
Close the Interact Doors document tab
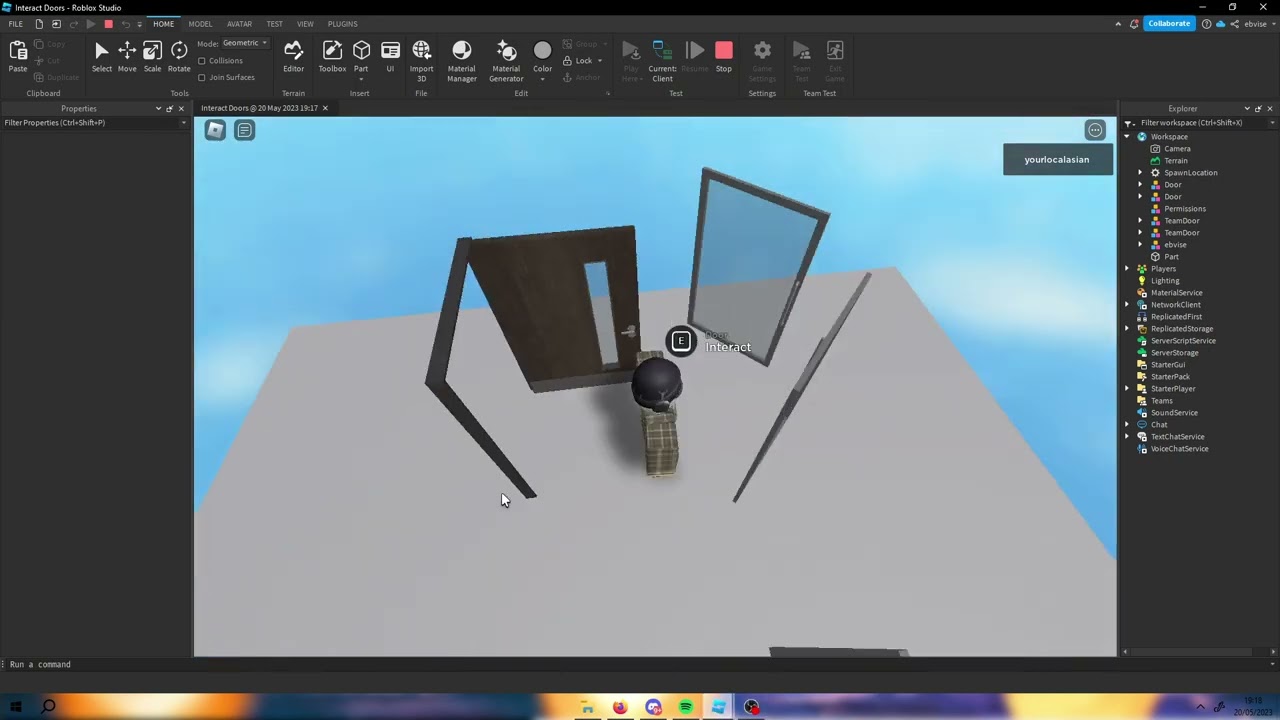pyautogui.click(x=325, y=108)
